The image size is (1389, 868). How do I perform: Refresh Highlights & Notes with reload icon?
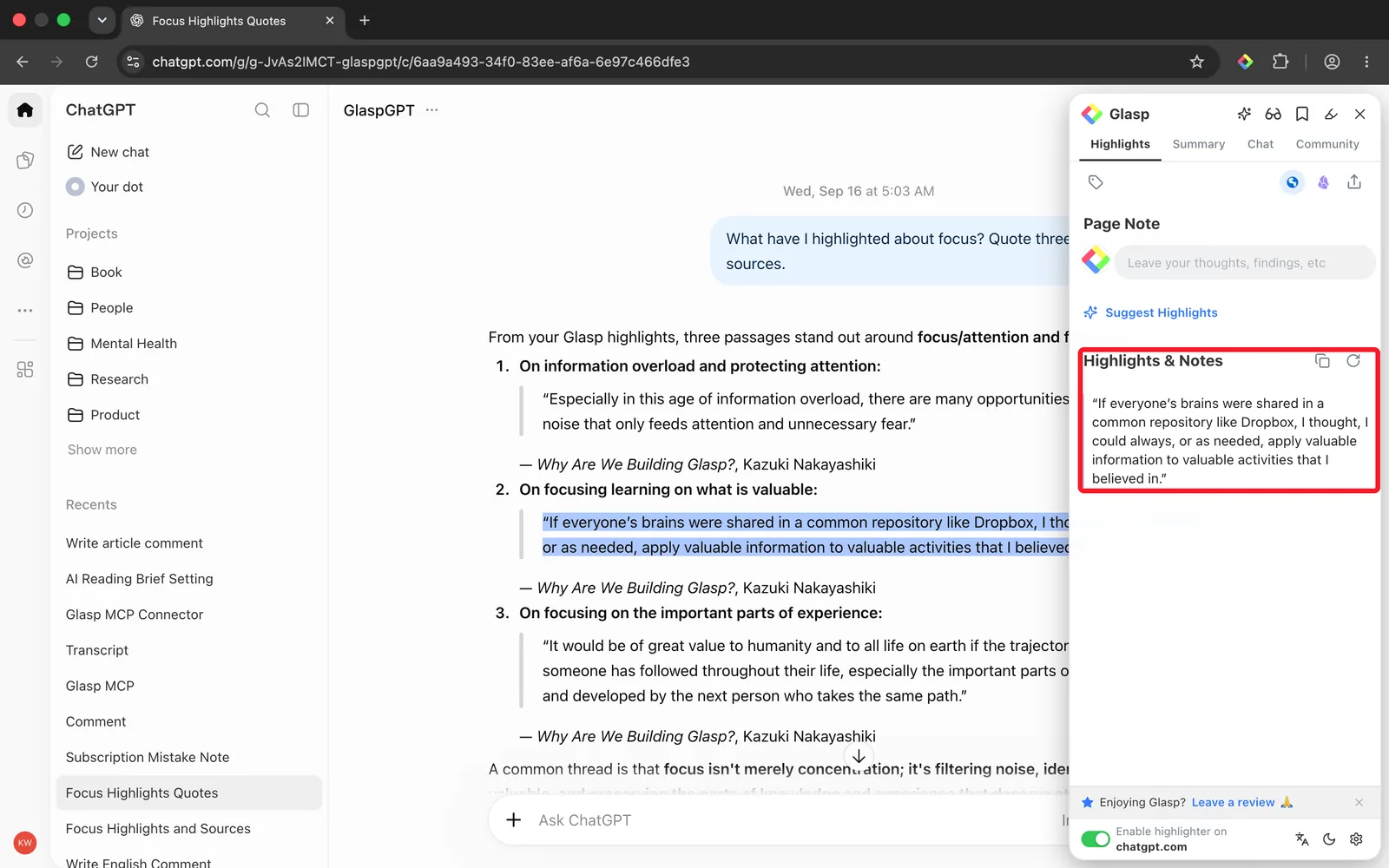click(1353, 361)
